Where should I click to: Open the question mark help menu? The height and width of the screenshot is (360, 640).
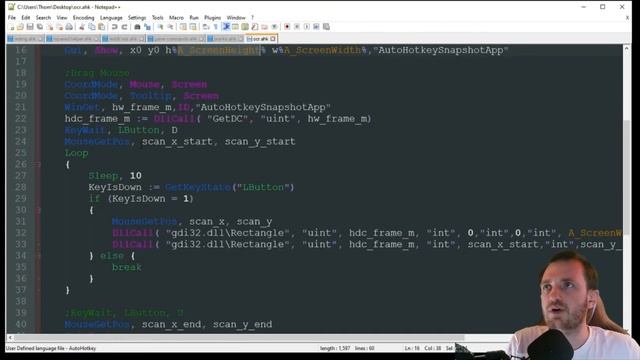click(x=252, y=18)
